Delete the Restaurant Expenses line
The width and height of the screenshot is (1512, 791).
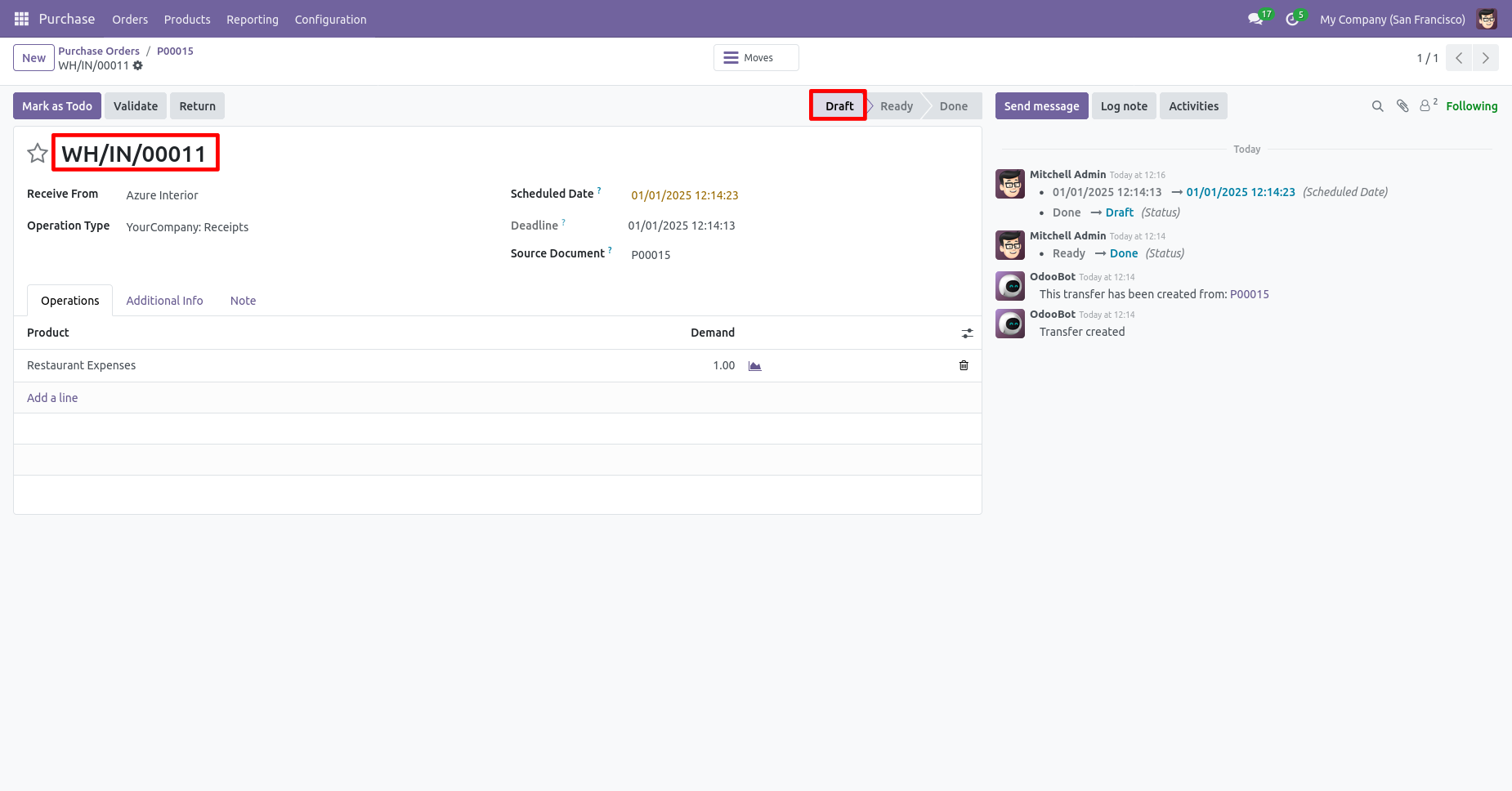(x=964, y=365)
